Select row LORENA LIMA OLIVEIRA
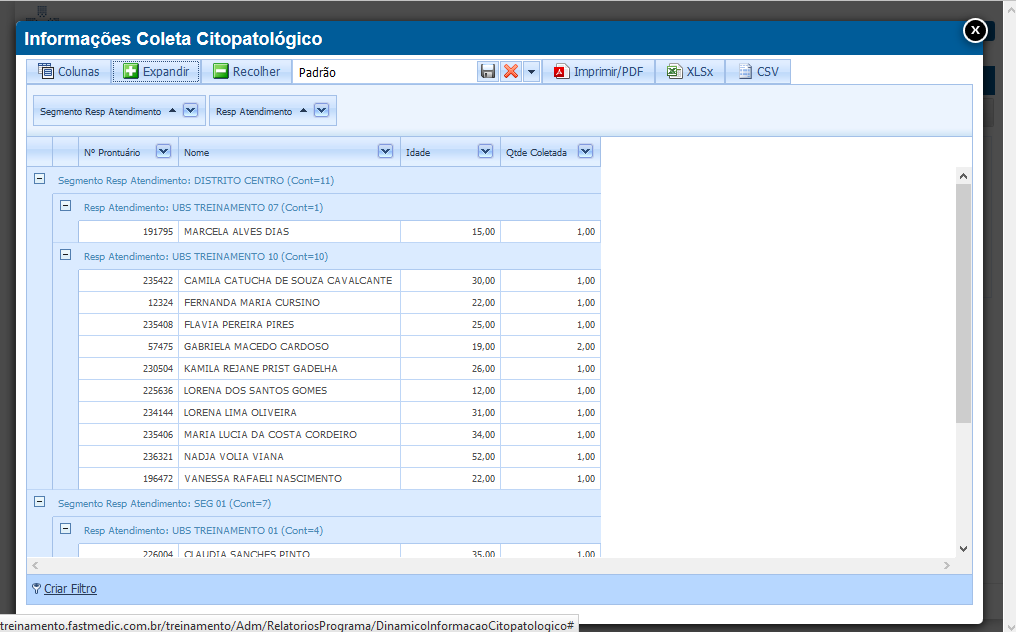Viewport: 1016px width, 632px height. point(340,413)
